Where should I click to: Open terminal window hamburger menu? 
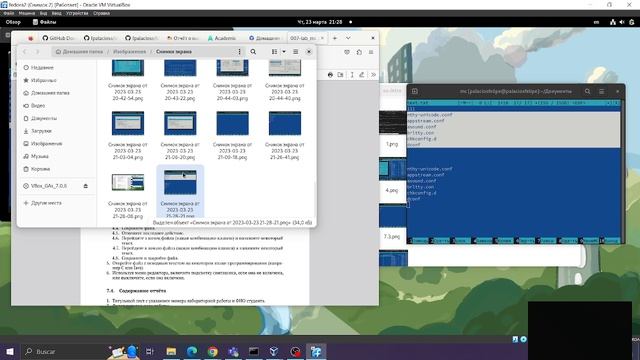[602, 91]
